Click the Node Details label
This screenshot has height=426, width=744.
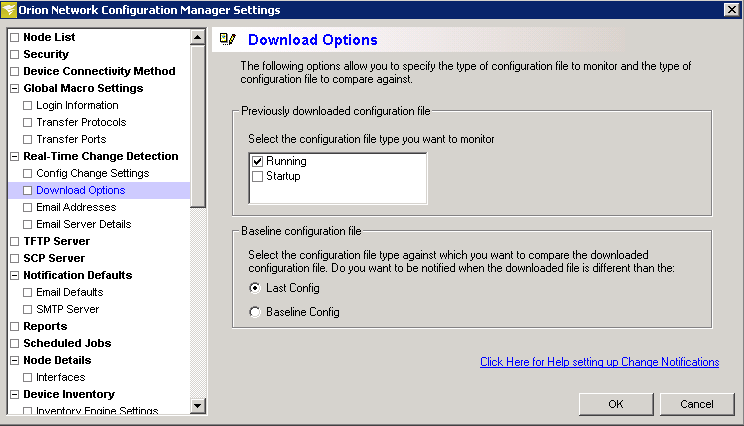tap(57, 361)
